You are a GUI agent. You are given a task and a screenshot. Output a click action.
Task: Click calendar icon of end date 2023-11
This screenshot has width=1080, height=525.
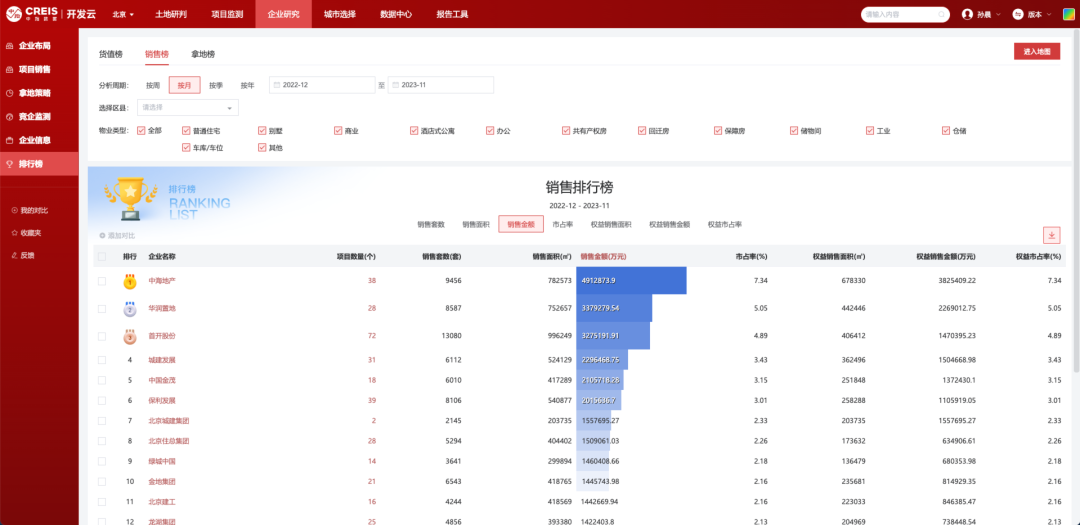coord(395,85)
